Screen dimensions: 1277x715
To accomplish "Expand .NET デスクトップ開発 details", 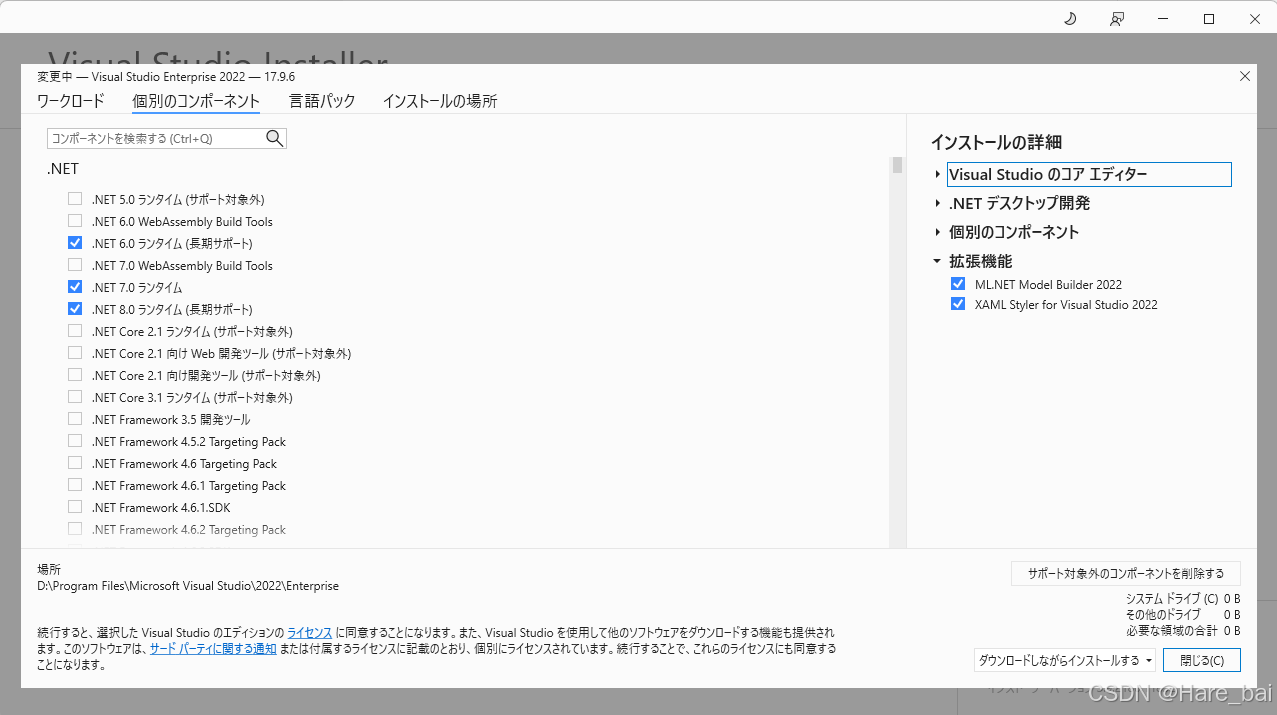I will tap(937, 204).
